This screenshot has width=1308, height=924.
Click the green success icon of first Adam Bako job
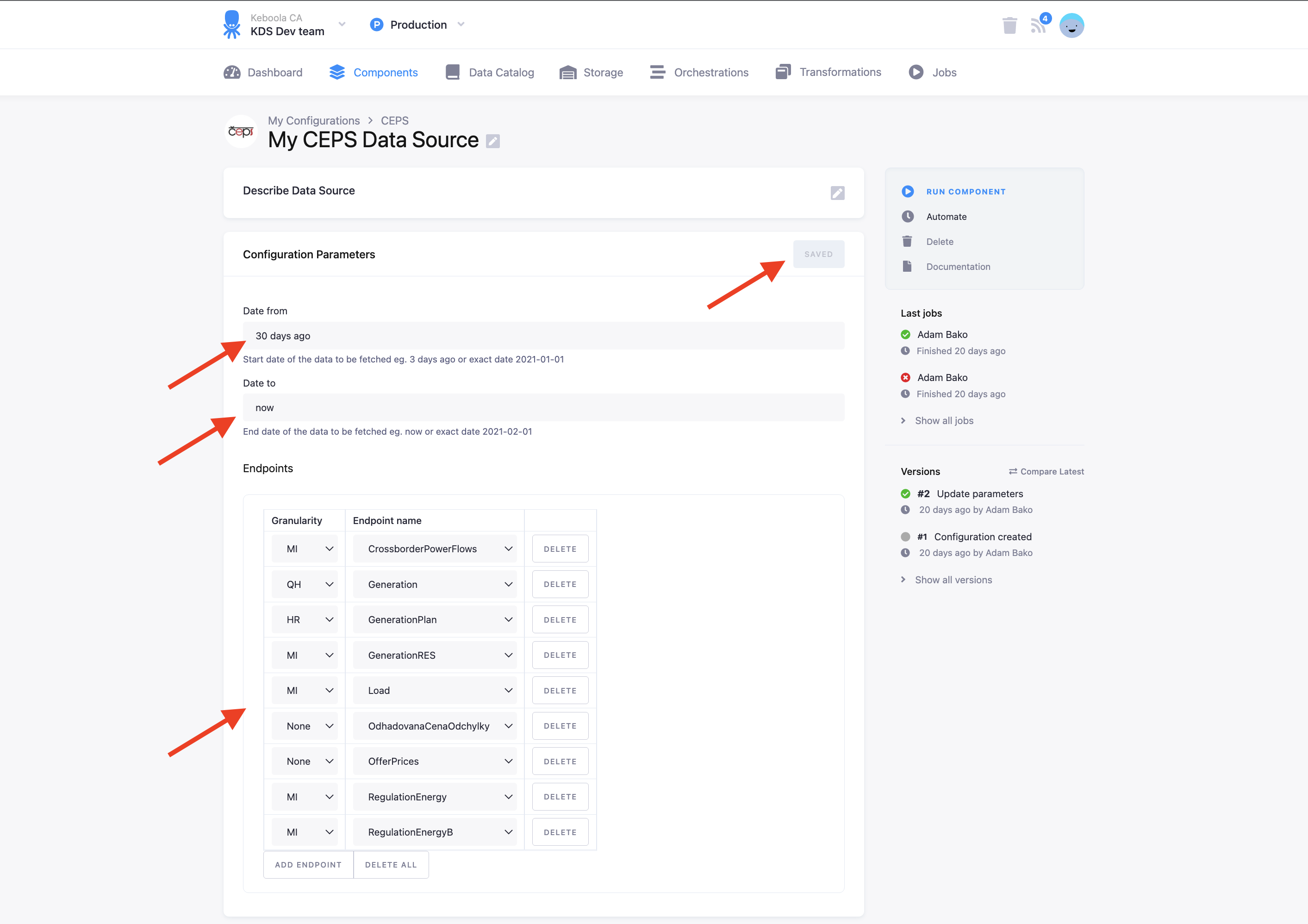click(905, 334)
